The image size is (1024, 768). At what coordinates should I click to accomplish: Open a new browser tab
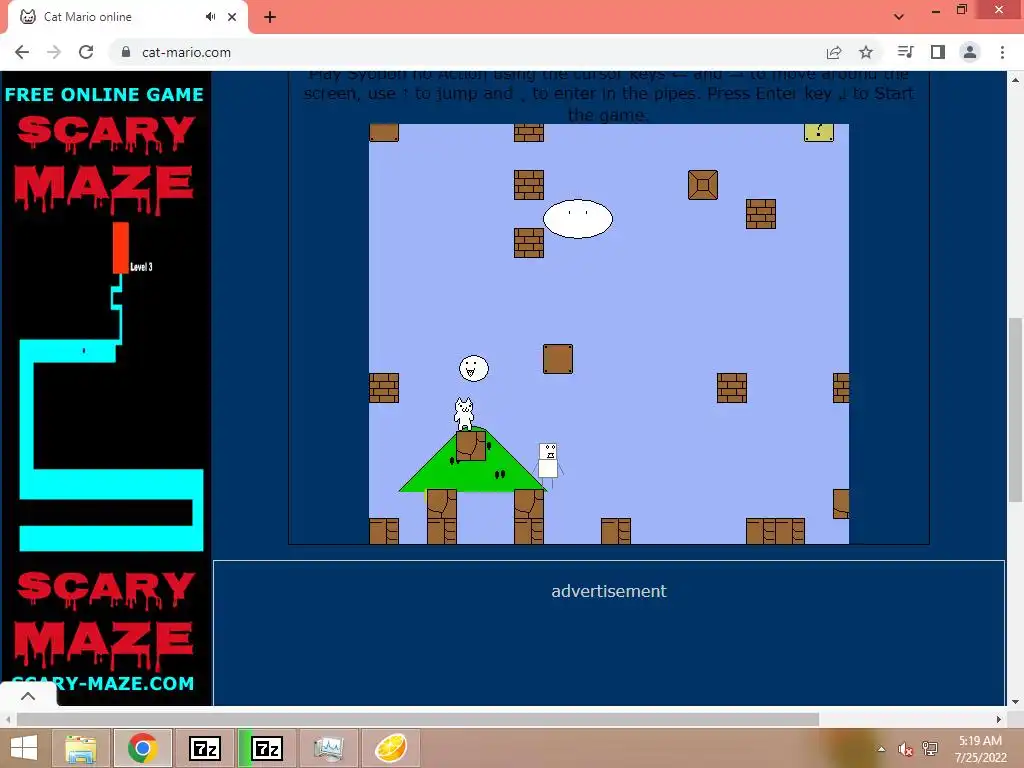pyautogui.click(x=270, y=17)
